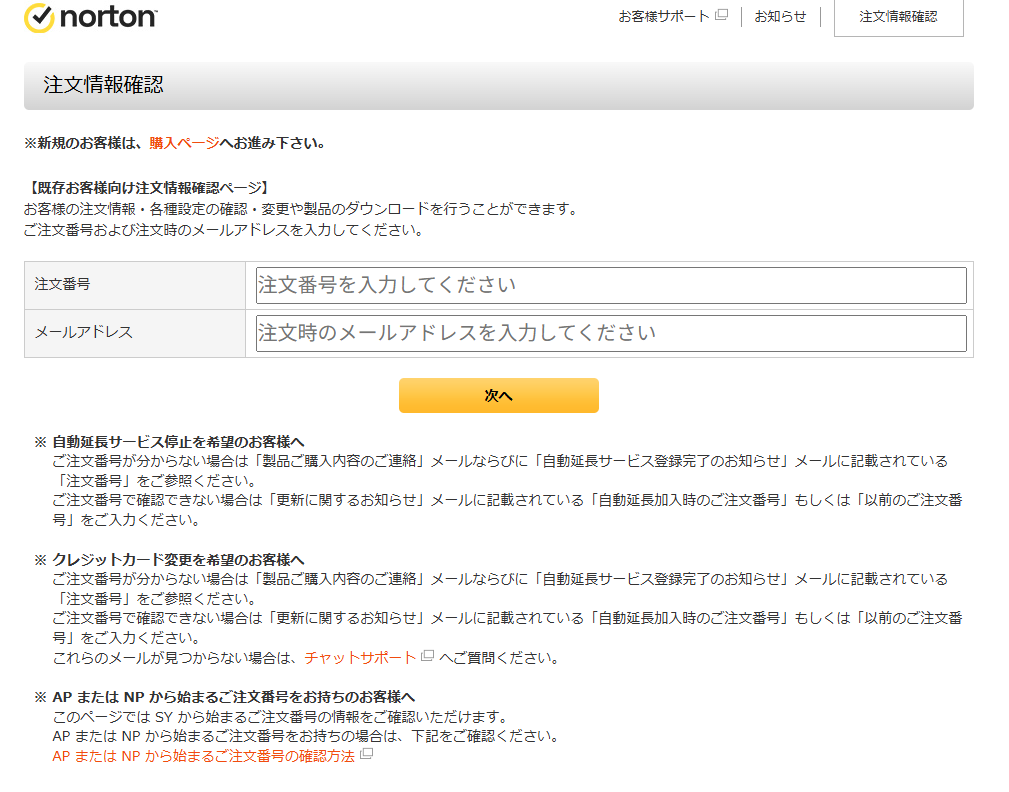Click 自動延長サービス停止を希望のお客様へ heading

coord(178,442)
